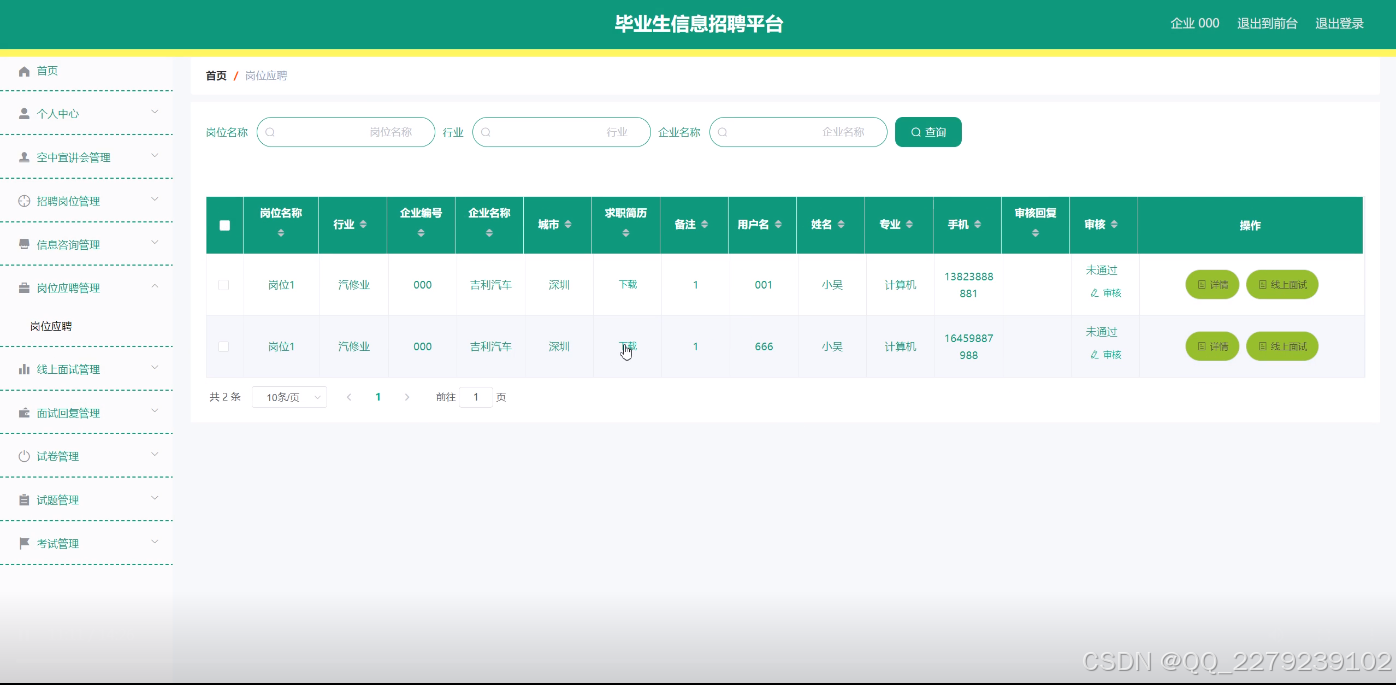Check the row checkbox for user 001
Image resolution: width=1396 pixels, height=685 pixels.
(x=224, y=285)
